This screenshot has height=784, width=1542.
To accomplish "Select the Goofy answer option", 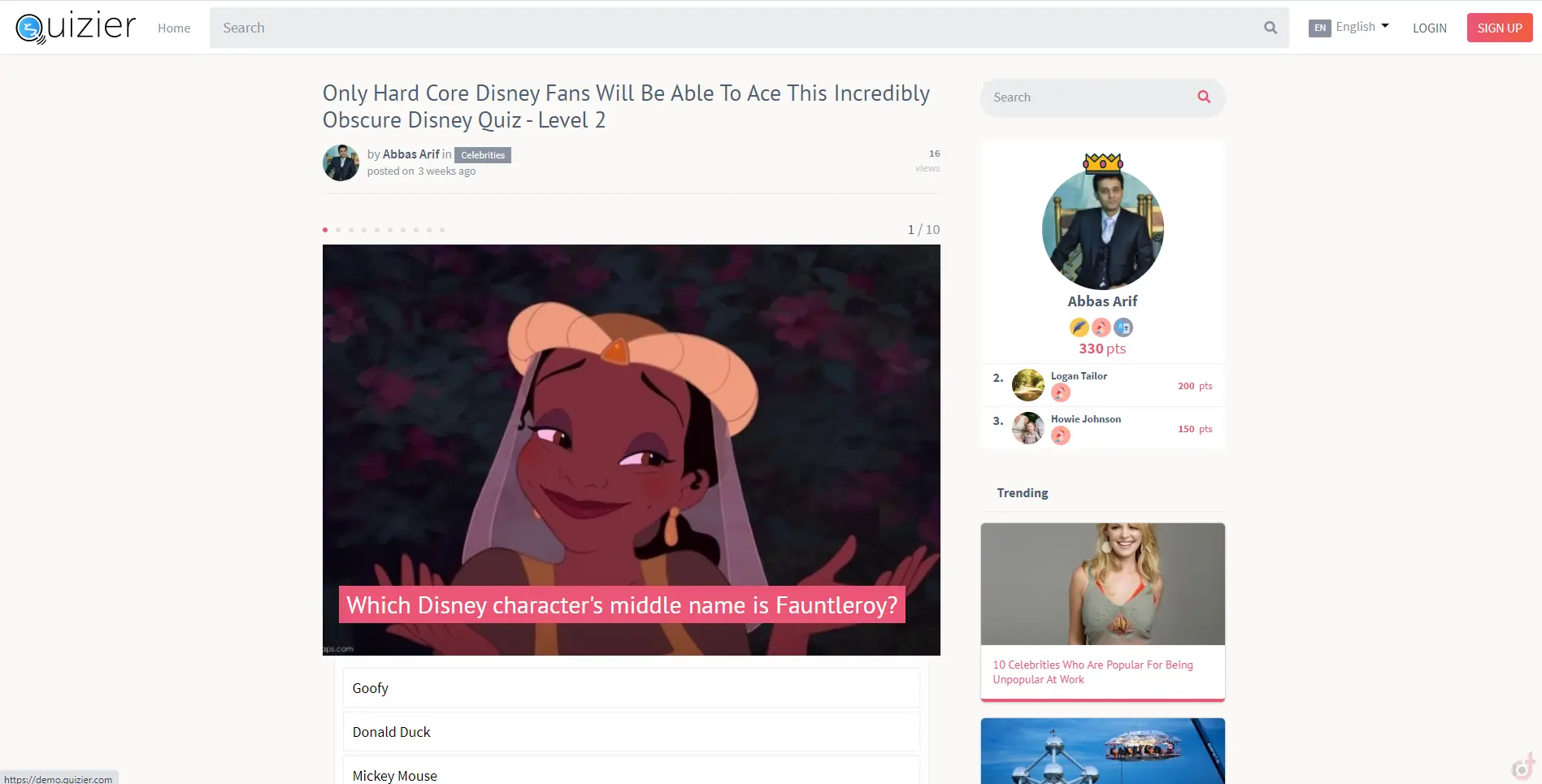I will pyautogui.click(x=631, y=688).
